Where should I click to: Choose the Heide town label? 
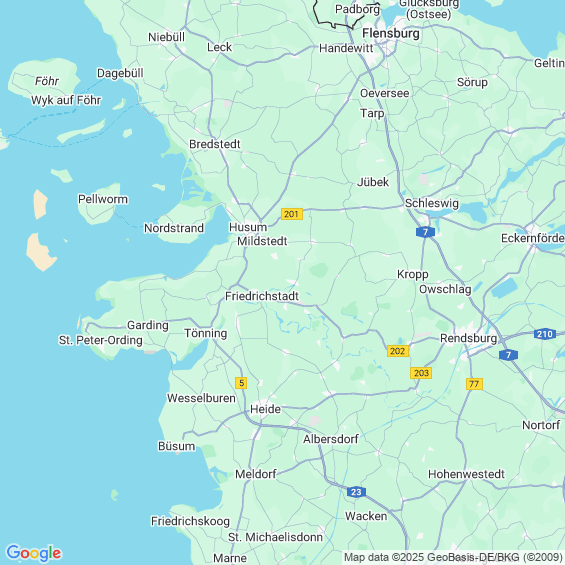[266, 409]
